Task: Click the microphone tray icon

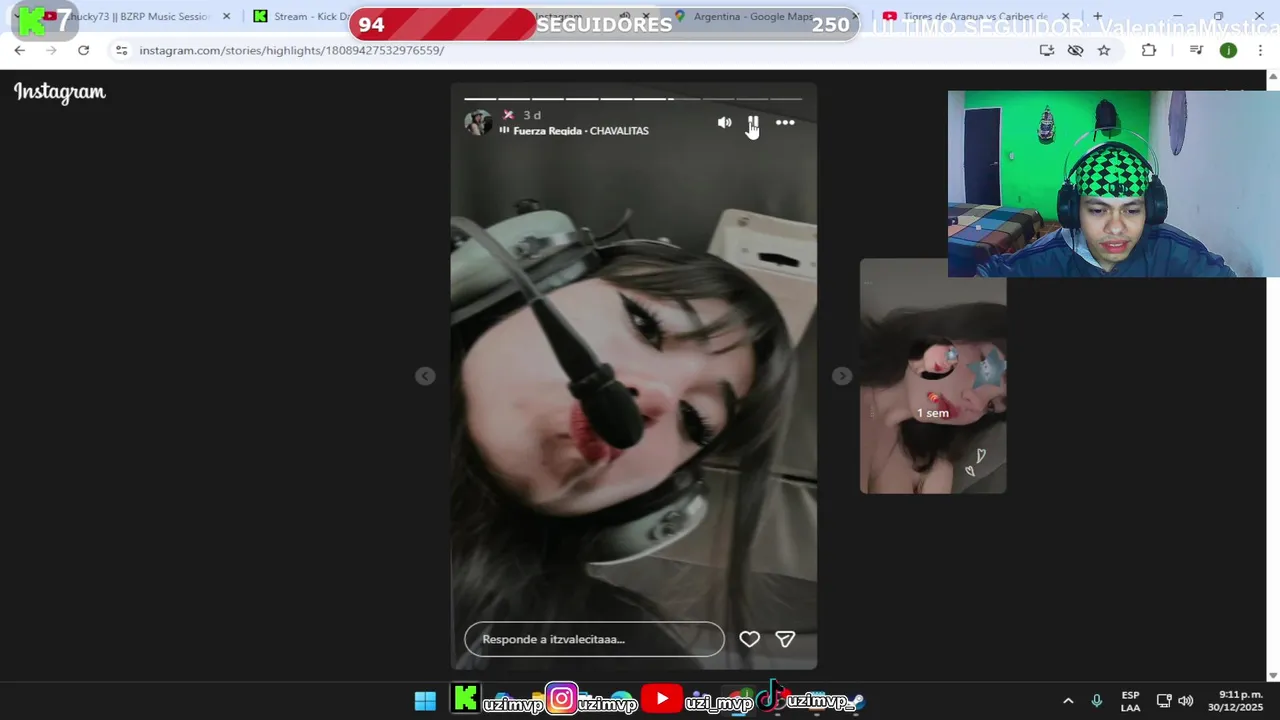Action: click(x=1097, y=701)
